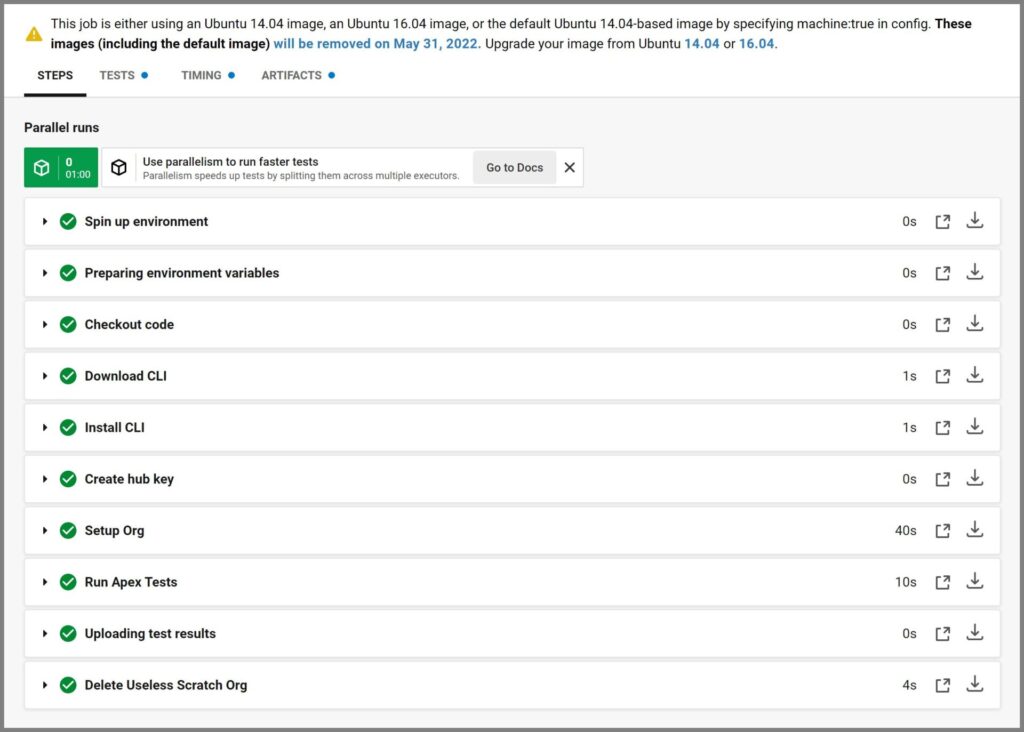1024x732 pixels.
Task: Download the Setup Org step log
Action: [975, 530]
